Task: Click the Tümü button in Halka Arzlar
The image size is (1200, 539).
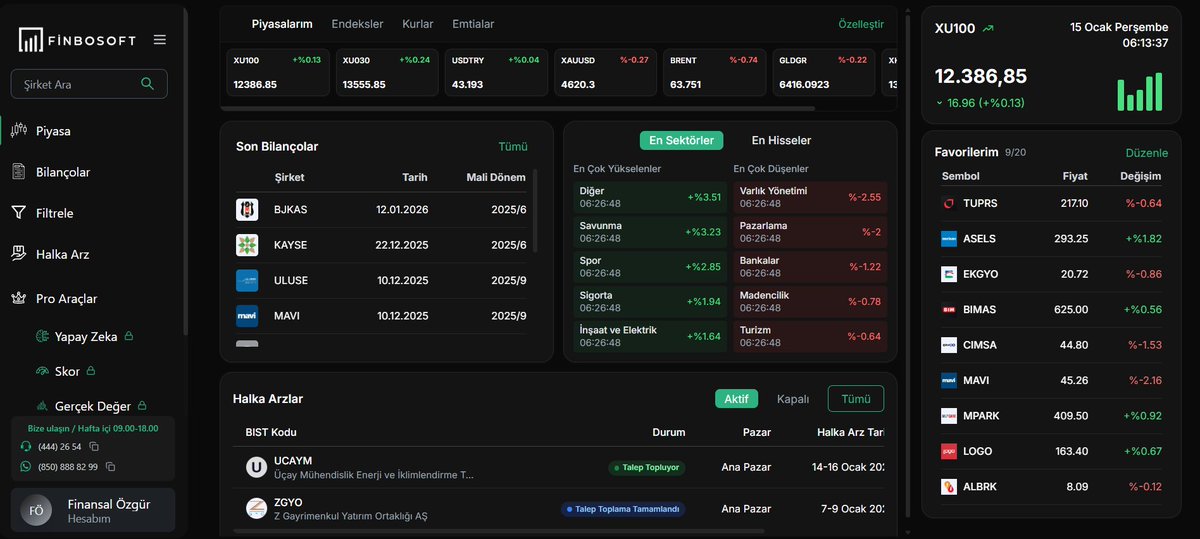Action: [856, 398]
